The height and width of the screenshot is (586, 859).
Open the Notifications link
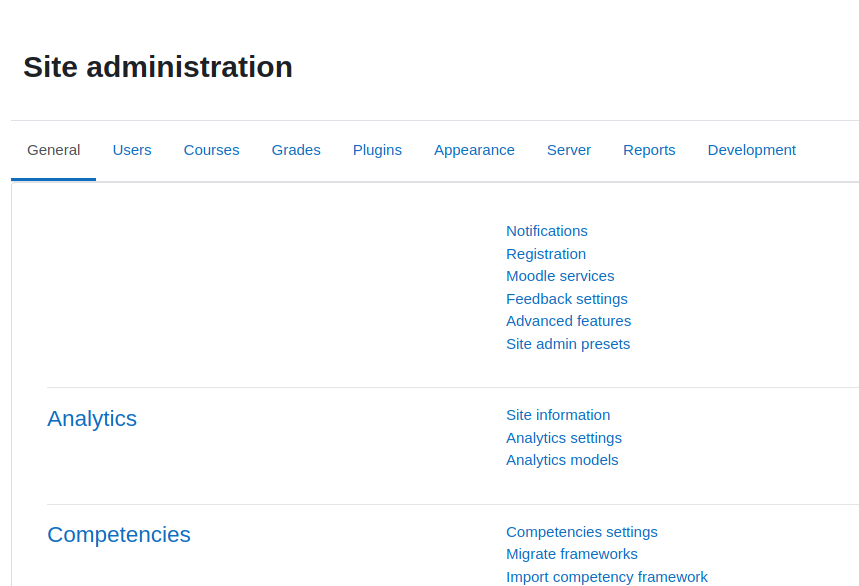pyautogui.click(x=547, y=231)
